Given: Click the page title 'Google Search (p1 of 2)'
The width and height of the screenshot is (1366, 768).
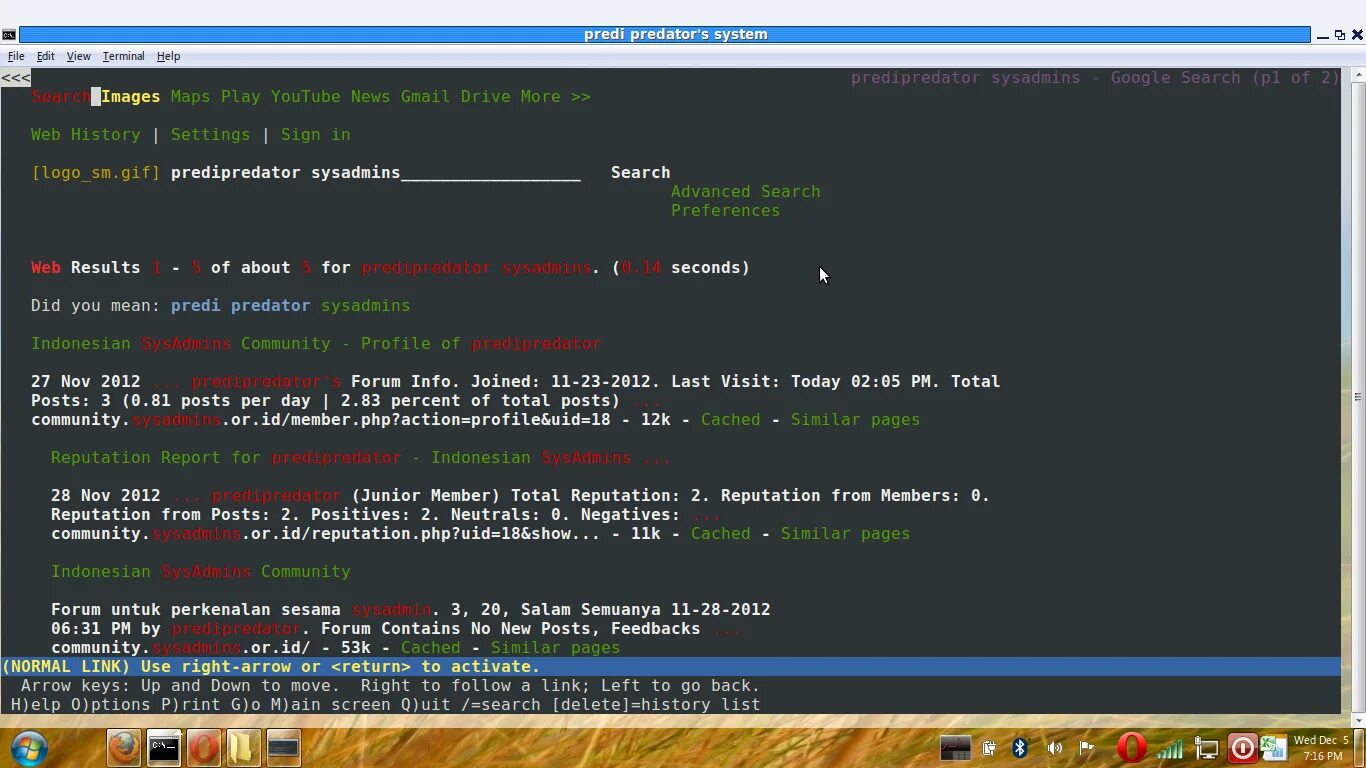Looking at the screenshot, I should point(1225,78).
